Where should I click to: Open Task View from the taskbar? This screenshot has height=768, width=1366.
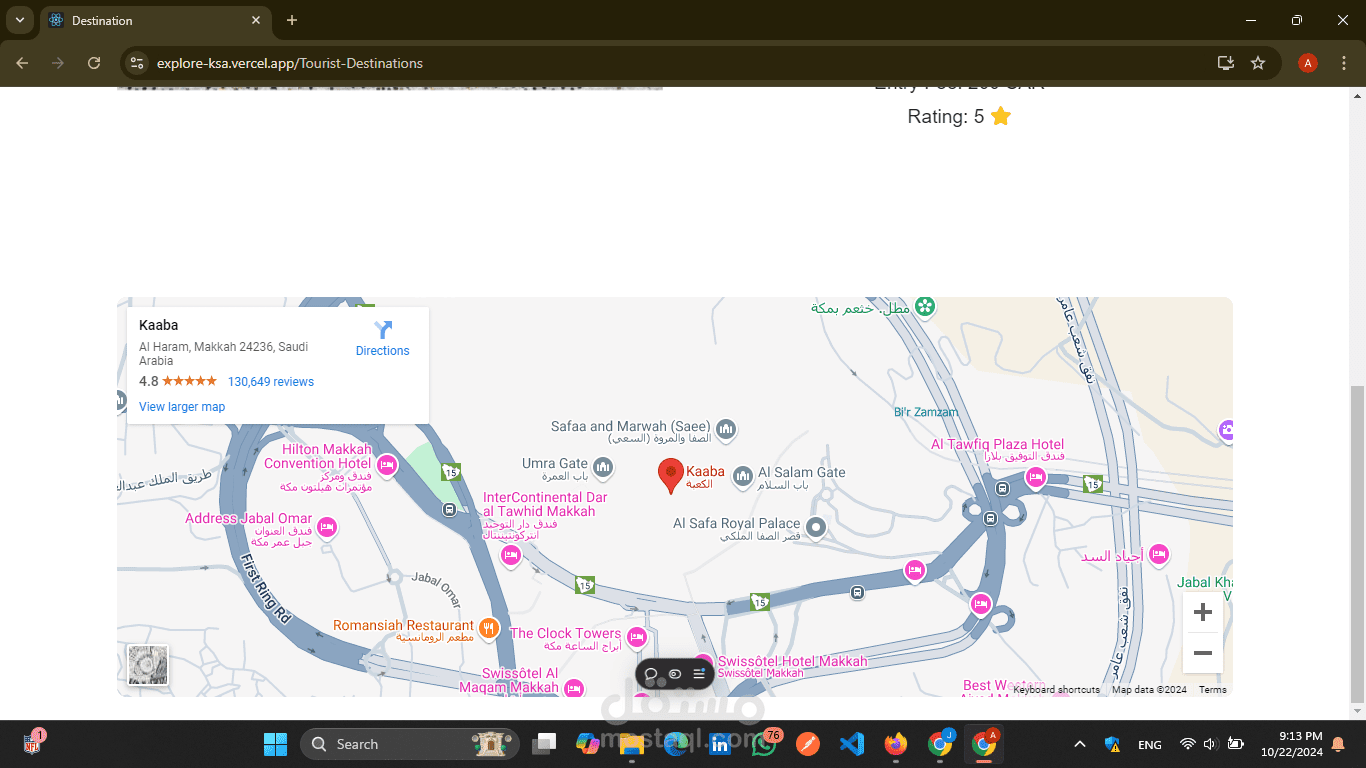click(x=545, y=744)
